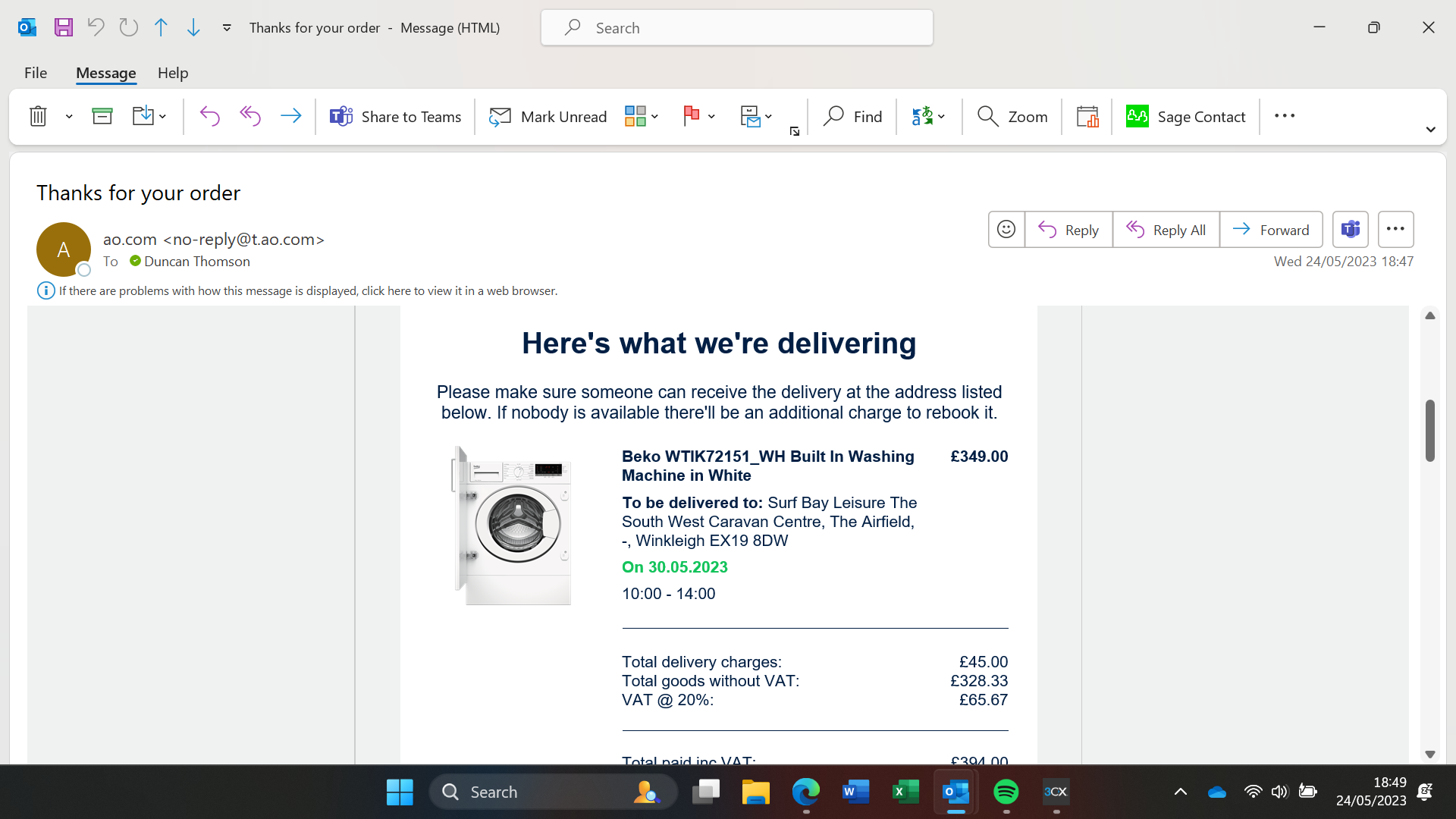
Task: Click the smiley emoji reaction icon
Action: click(1006, 230)
